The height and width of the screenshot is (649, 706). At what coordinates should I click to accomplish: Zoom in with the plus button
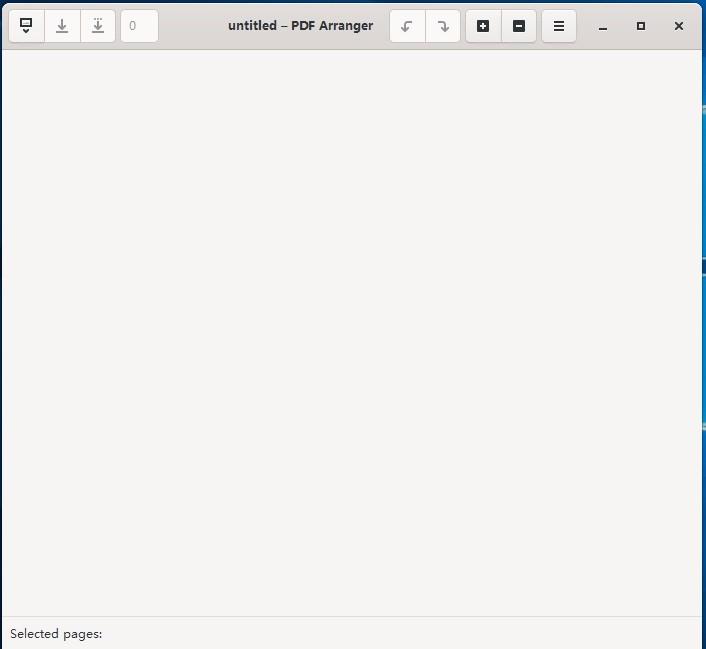click(483, 26)
